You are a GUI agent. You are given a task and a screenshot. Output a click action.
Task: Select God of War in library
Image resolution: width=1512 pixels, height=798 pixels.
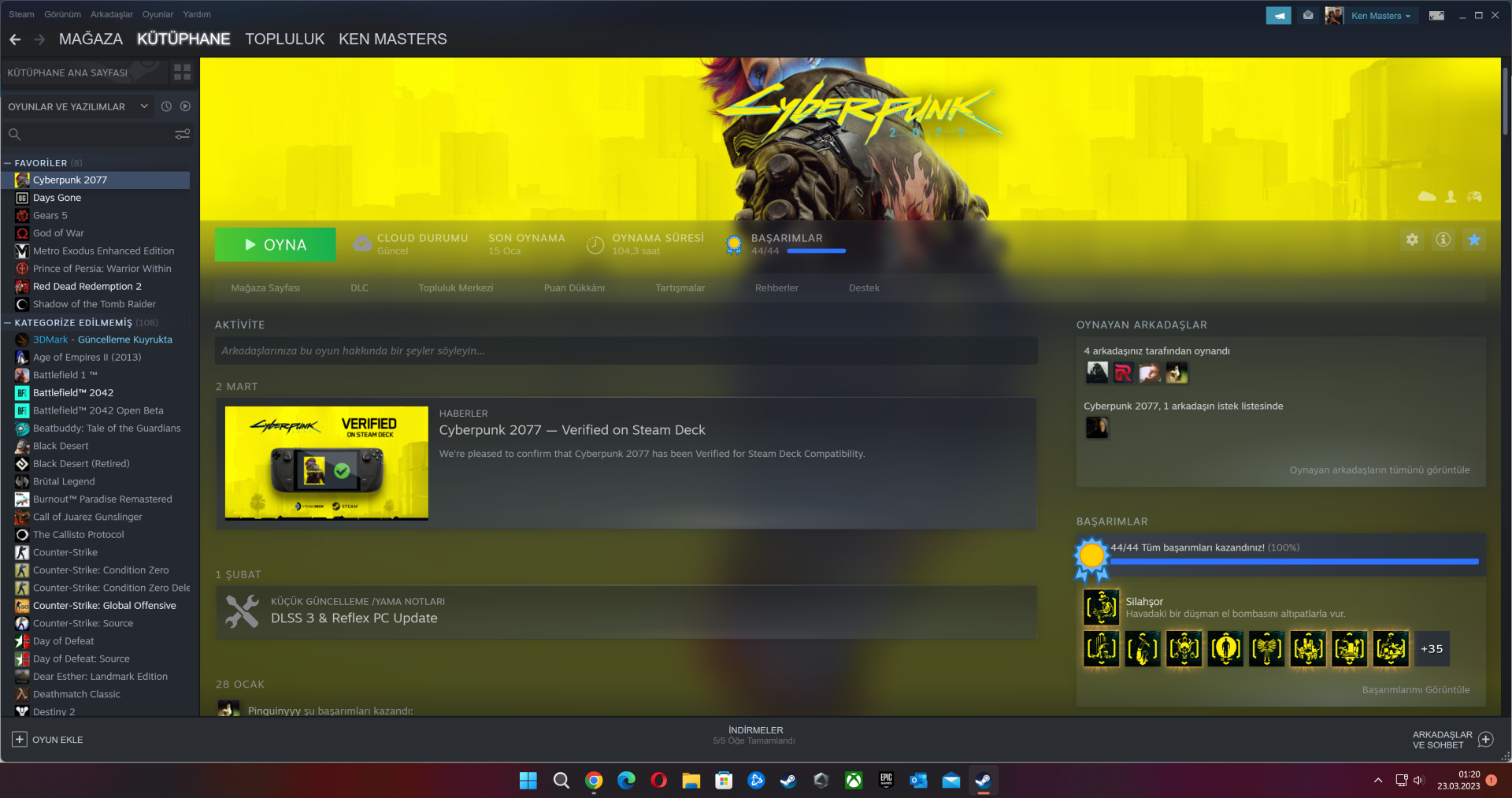click(95, 233)
